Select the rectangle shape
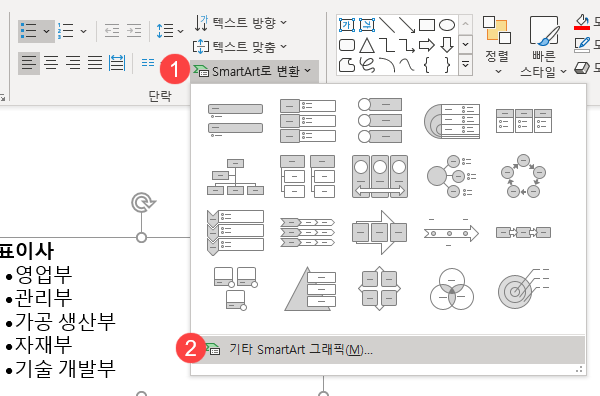600x396 pixels. pyautogui.click(x=427, y=25)
